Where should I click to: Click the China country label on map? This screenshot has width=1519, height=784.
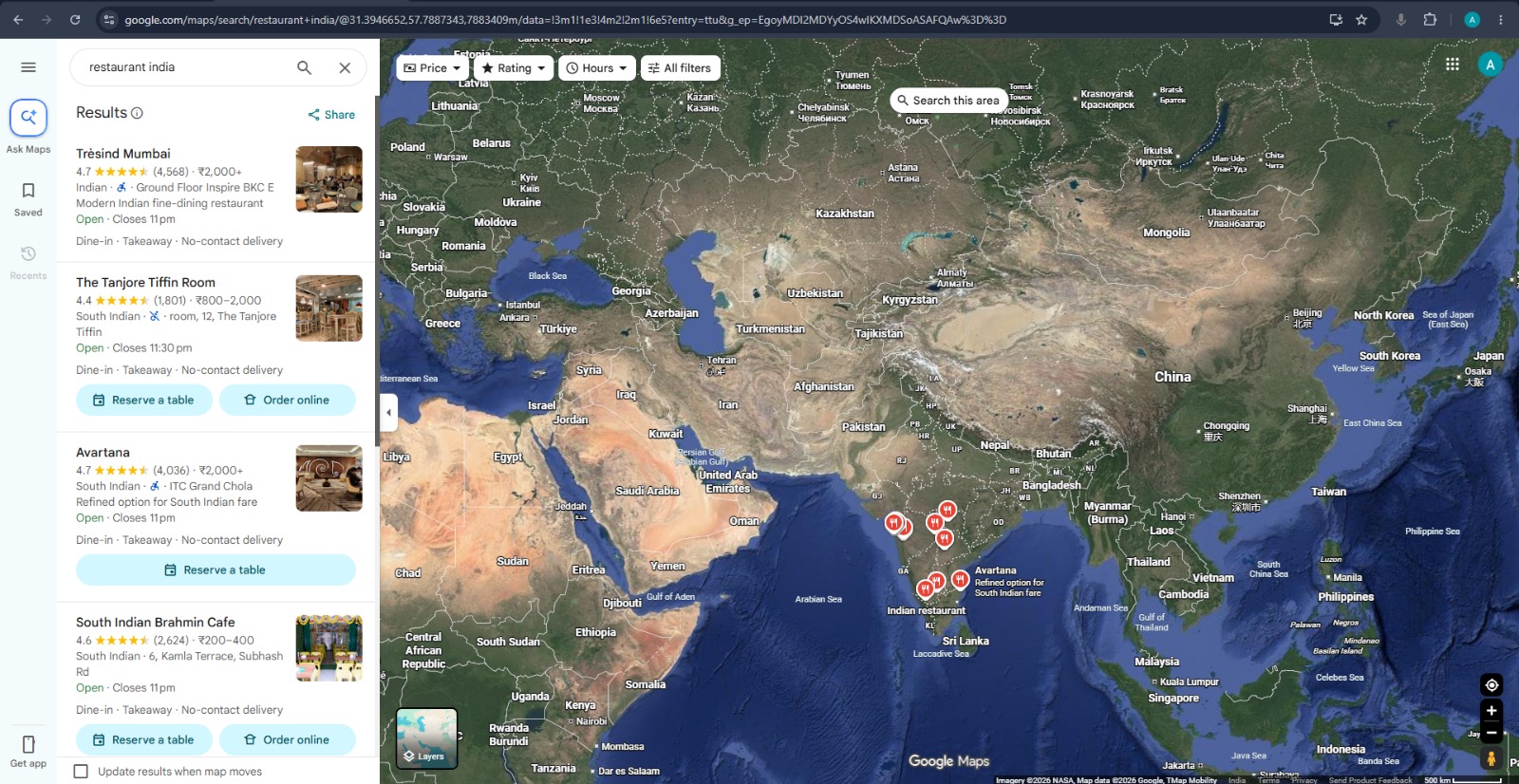click(x=1172, y=377)
